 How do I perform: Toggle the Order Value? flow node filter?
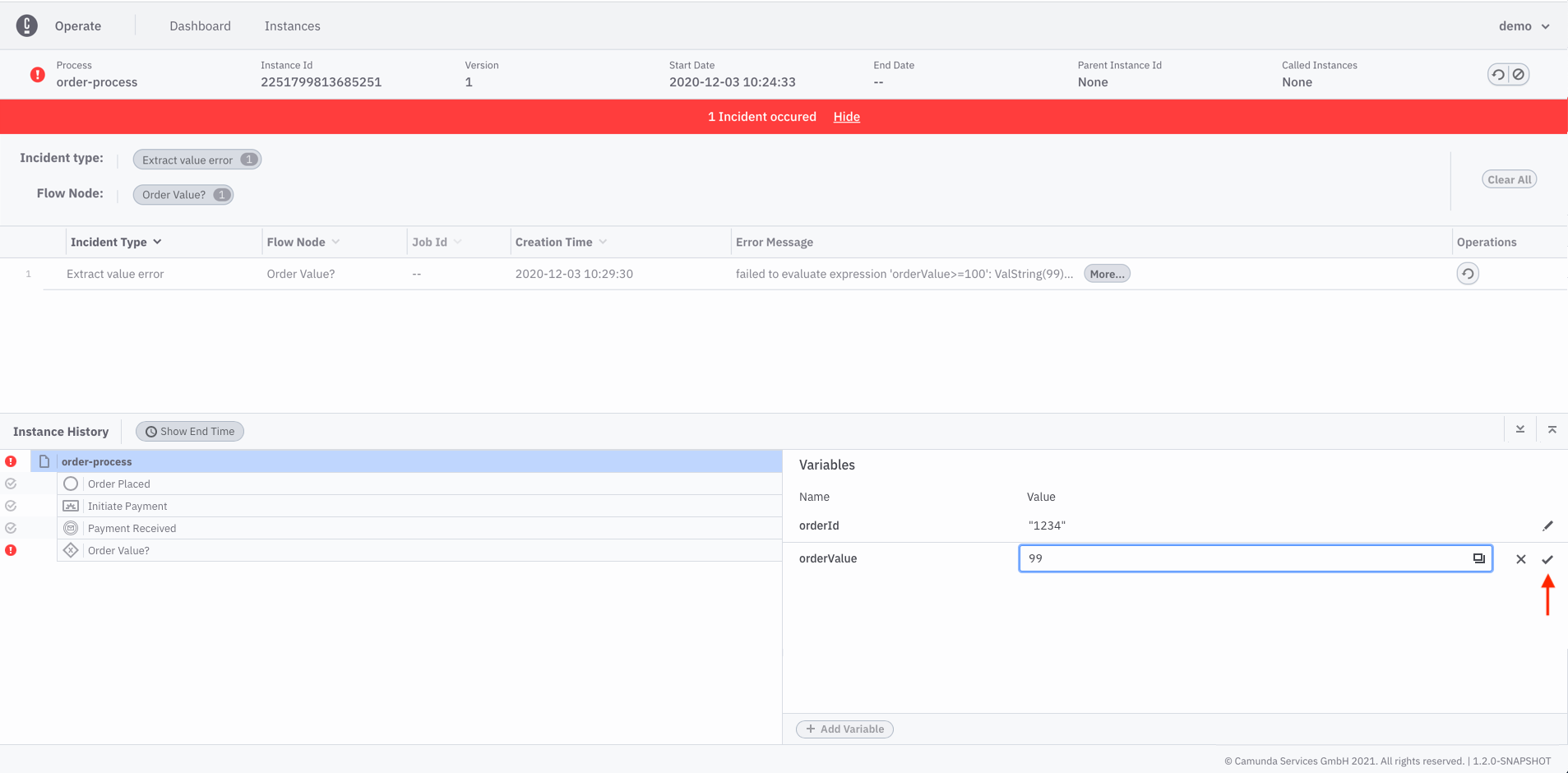point(183,195)
